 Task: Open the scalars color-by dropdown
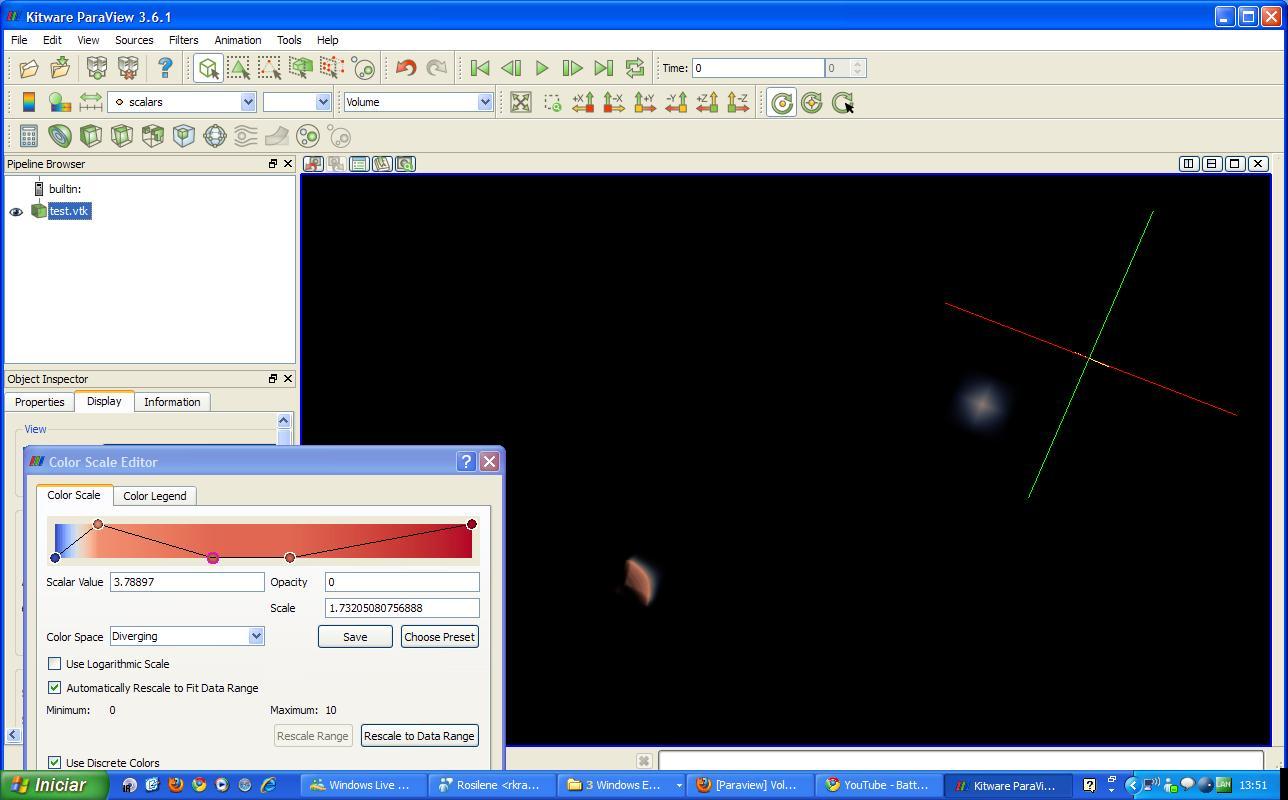(x=182, y=102)
